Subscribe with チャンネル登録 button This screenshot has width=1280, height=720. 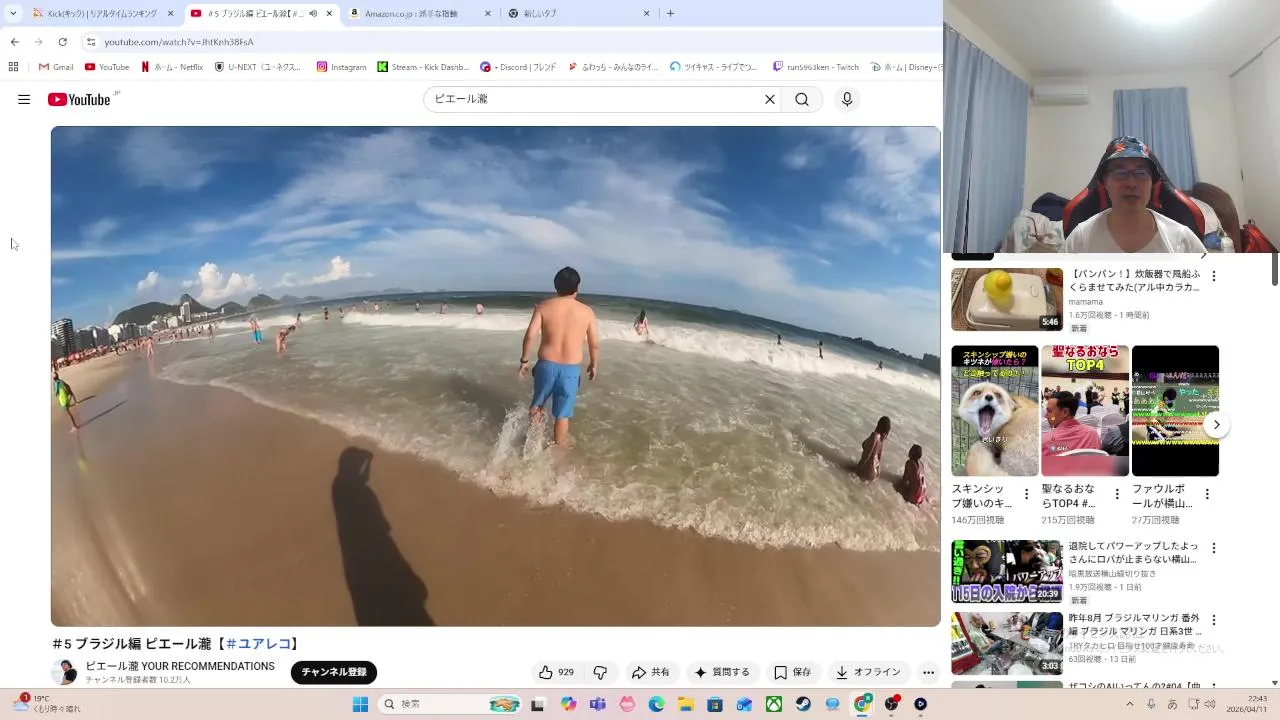[334, 672]
